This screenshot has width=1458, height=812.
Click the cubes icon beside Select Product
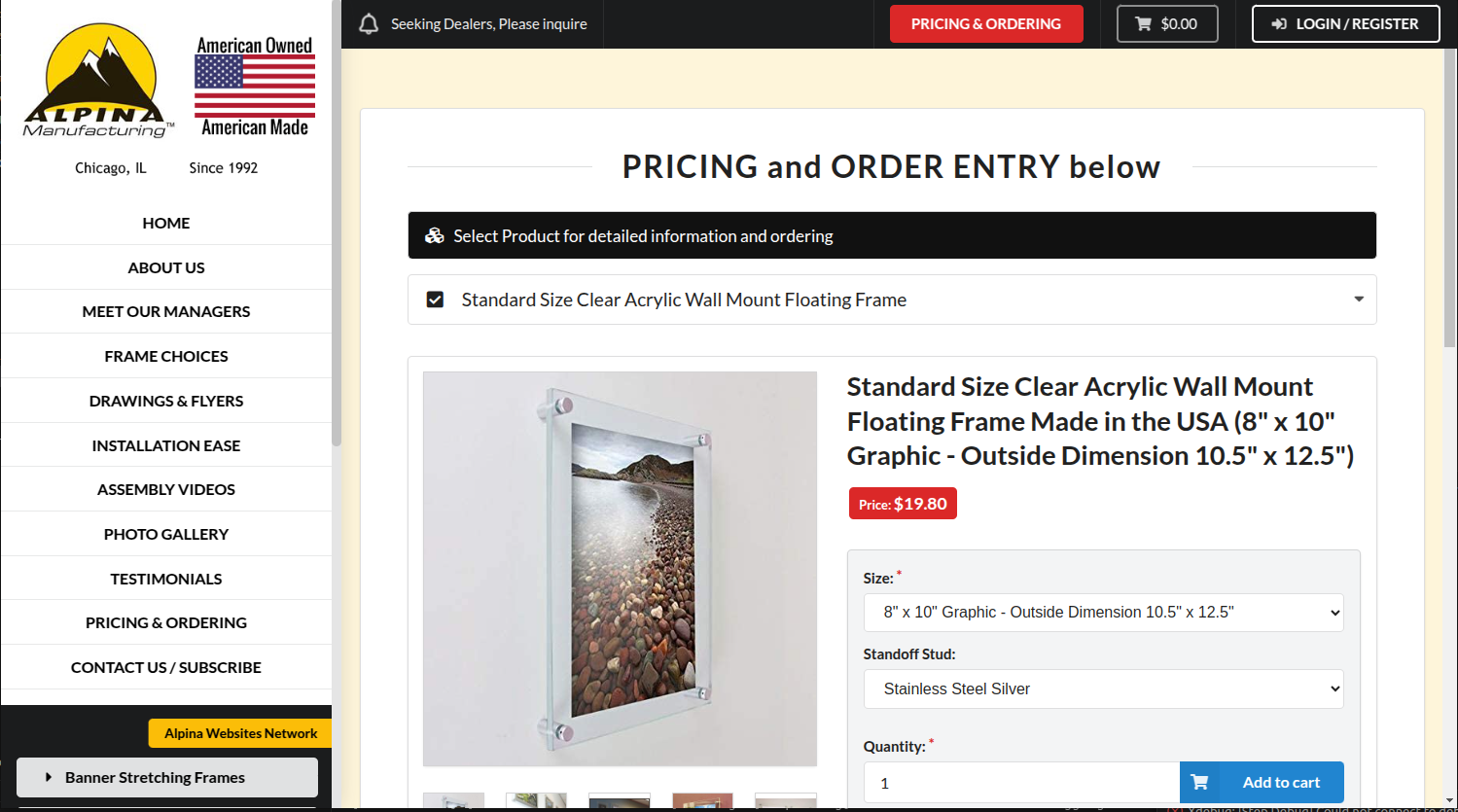click(x=434, y=236)
